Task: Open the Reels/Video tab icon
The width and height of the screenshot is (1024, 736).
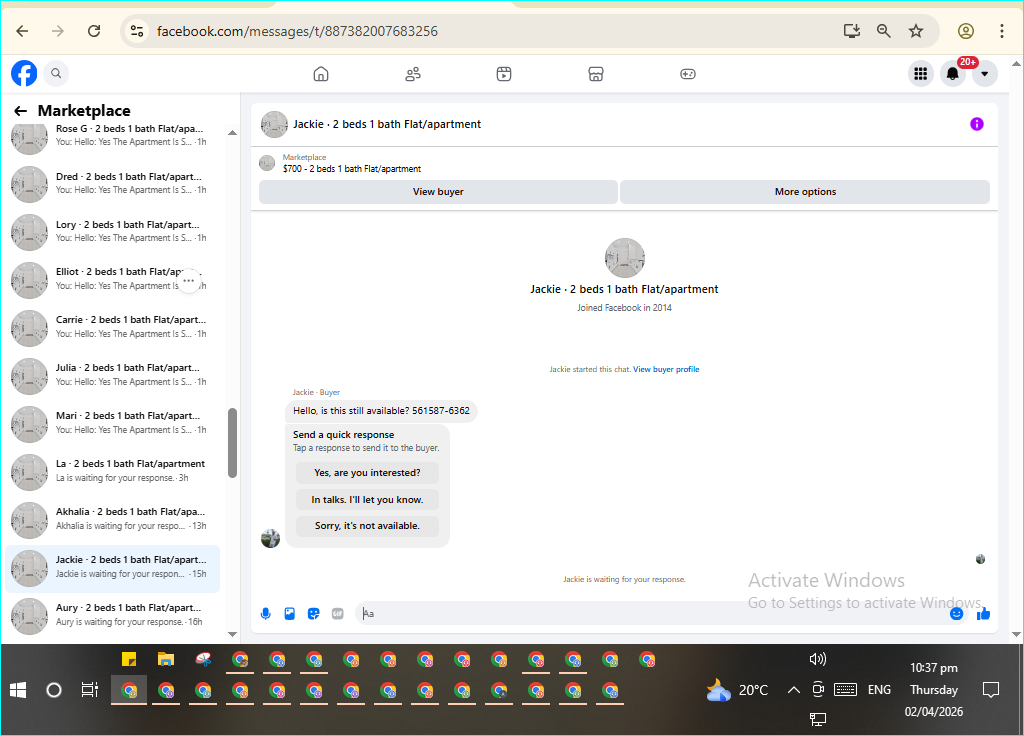Action: click(x=504, y=74)
